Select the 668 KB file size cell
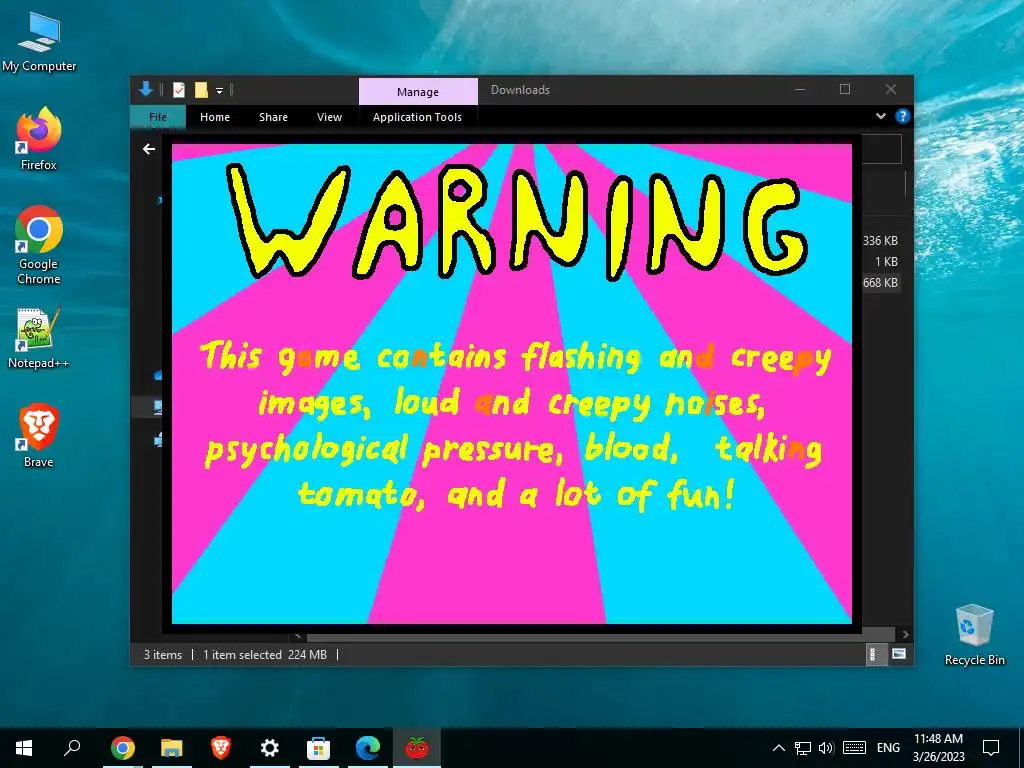 click(880, 282)
